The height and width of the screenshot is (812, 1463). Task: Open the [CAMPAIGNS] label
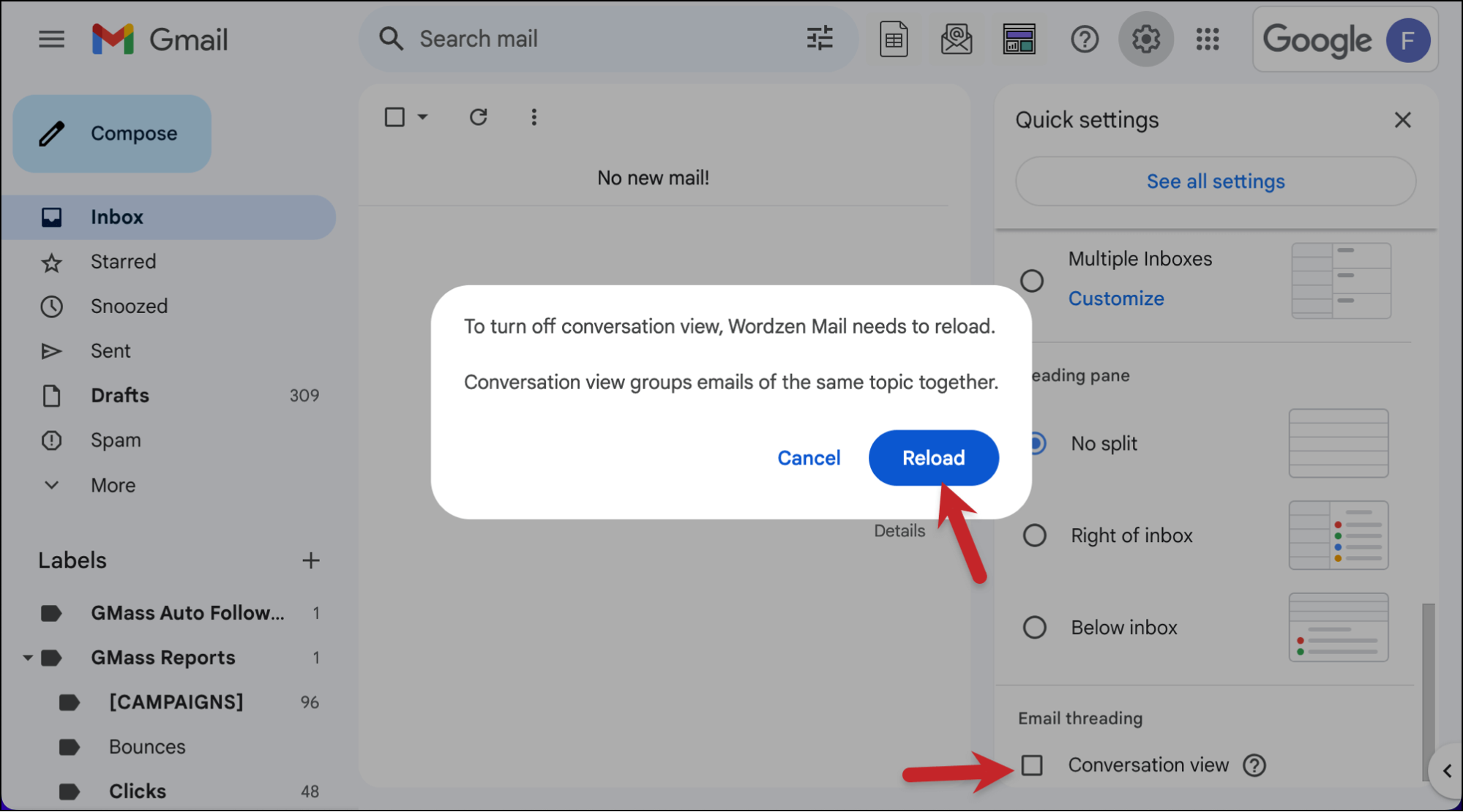click(x=176, y=702)
